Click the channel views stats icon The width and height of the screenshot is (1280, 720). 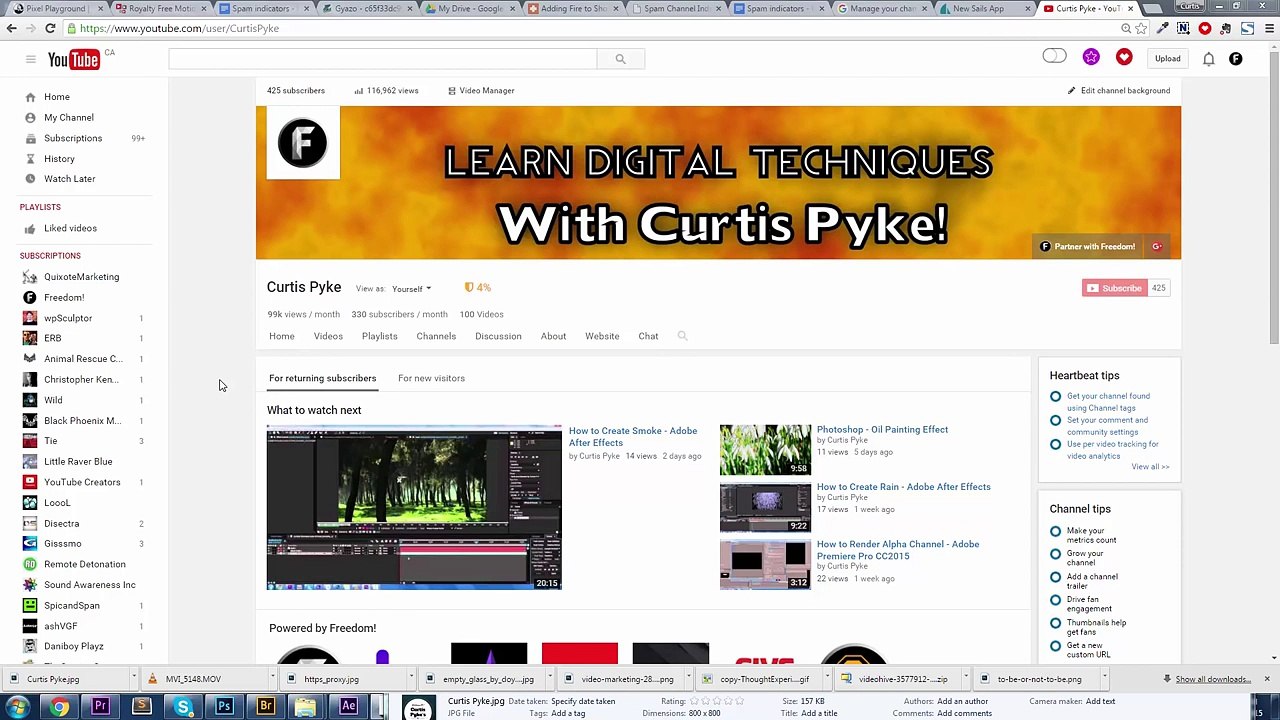(x=358, y=91)
